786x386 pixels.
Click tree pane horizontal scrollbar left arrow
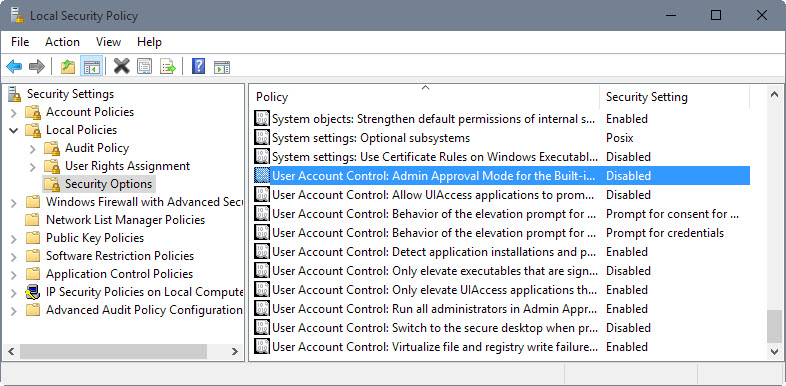tap(12, 351)
